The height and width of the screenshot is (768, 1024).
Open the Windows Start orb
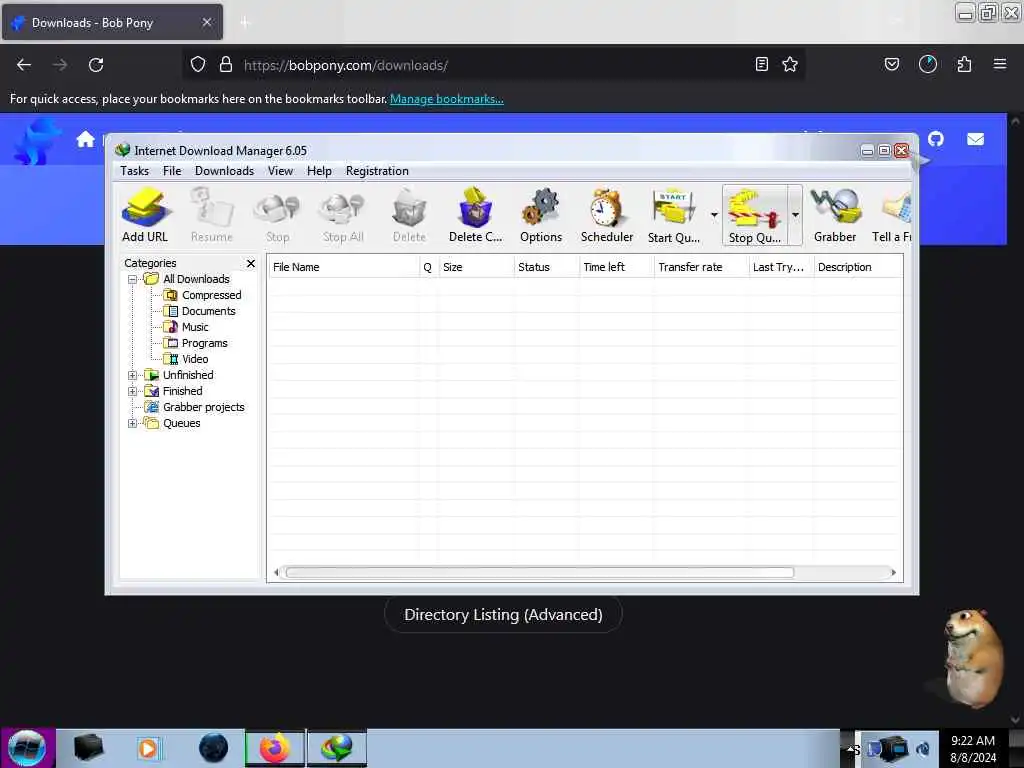(x=27, y=748)
